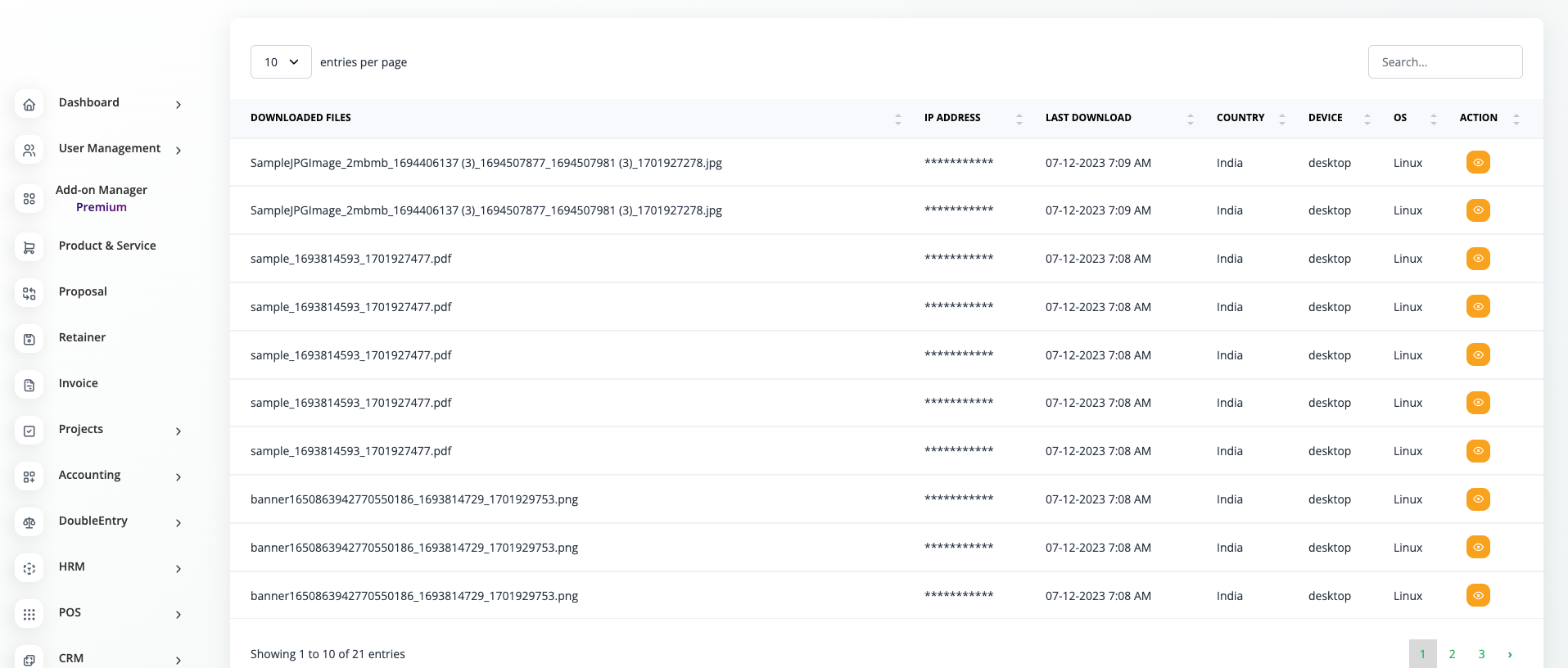Sort table by Last Download column

point(1088,118)
